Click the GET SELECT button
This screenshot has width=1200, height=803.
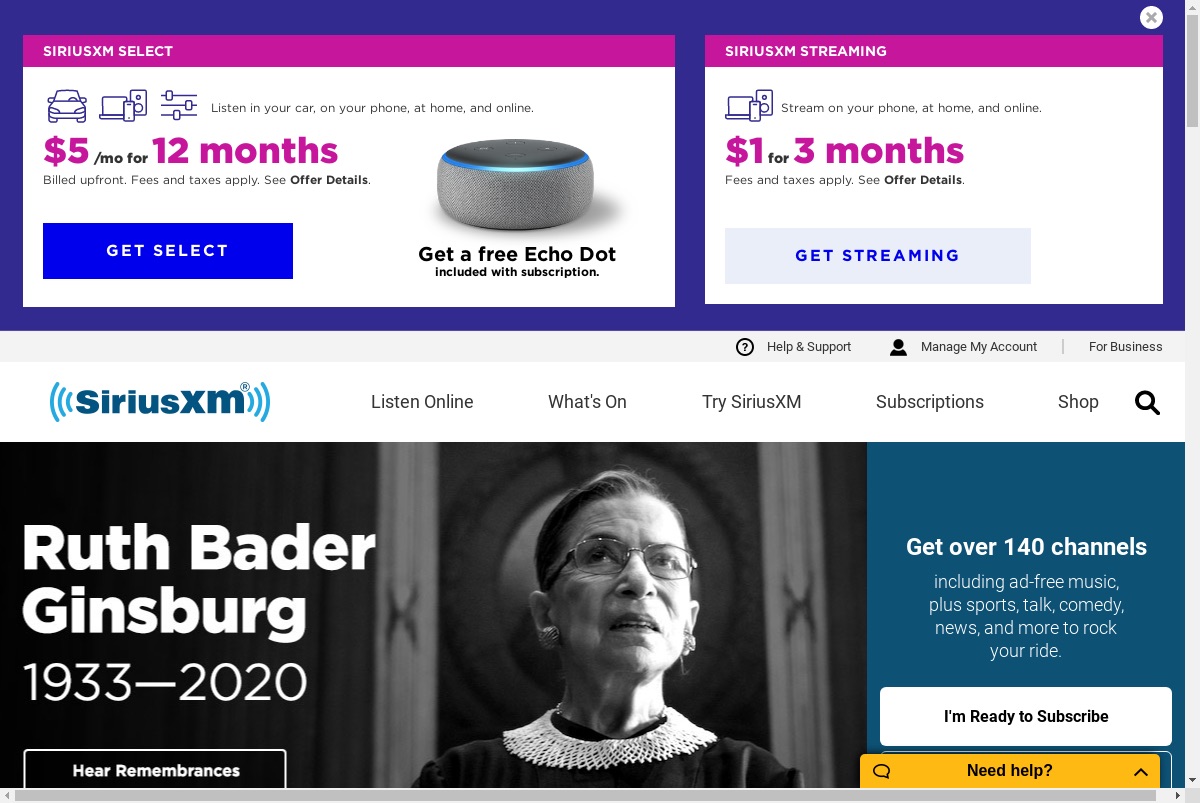(x=168, y=251)
